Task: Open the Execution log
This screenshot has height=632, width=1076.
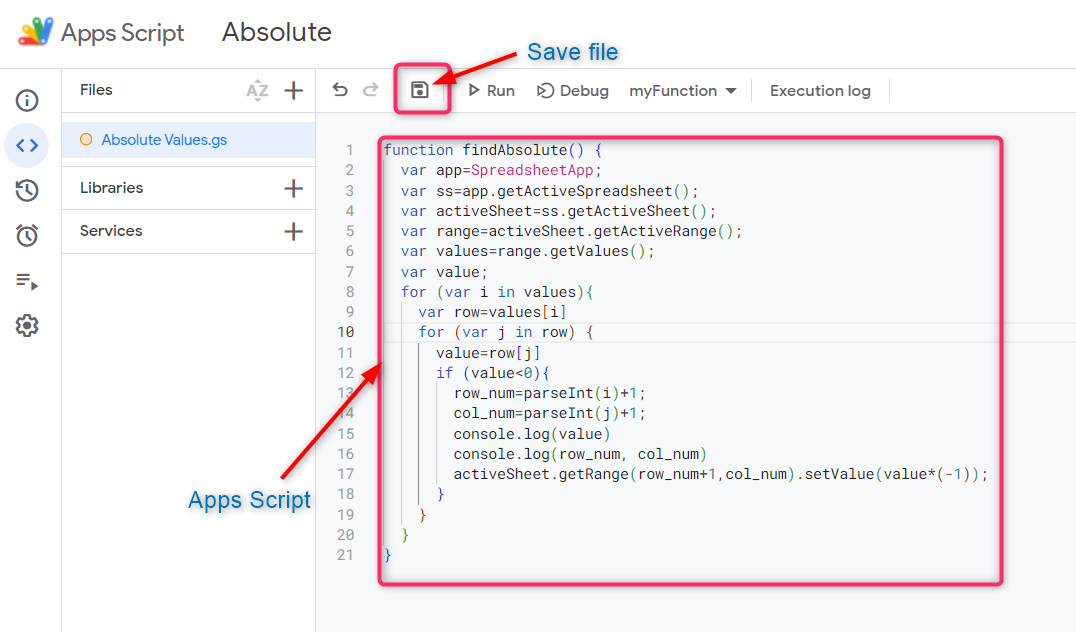Action: click(x=820, y=91)
